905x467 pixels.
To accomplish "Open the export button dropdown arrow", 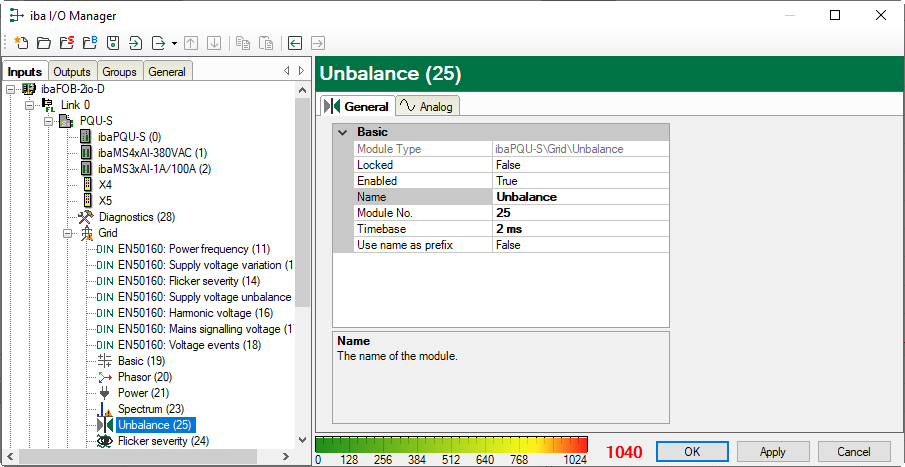I will [174, 43].
